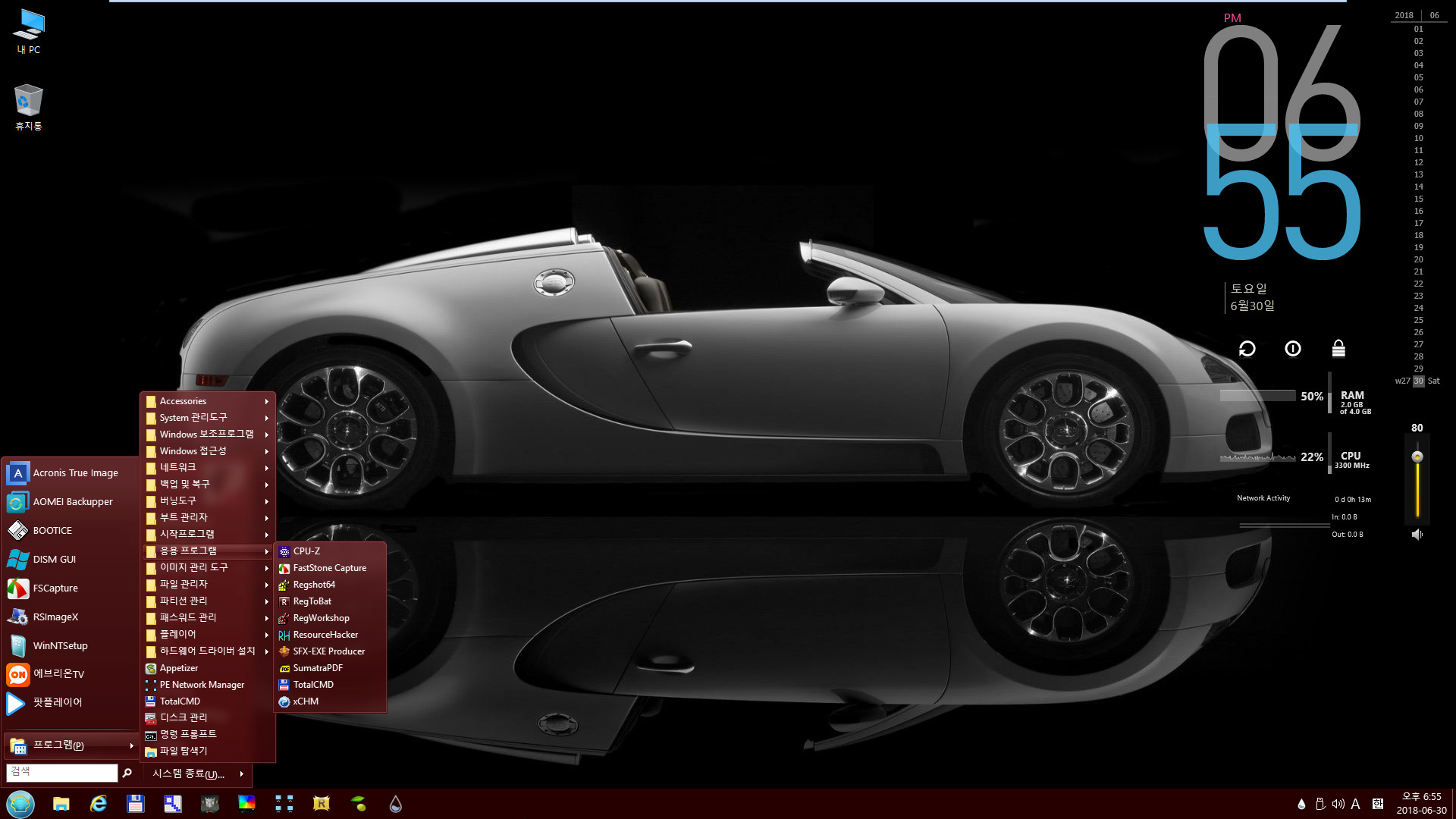Open the 내 PC desktop icon

click(x=29, y=31)
